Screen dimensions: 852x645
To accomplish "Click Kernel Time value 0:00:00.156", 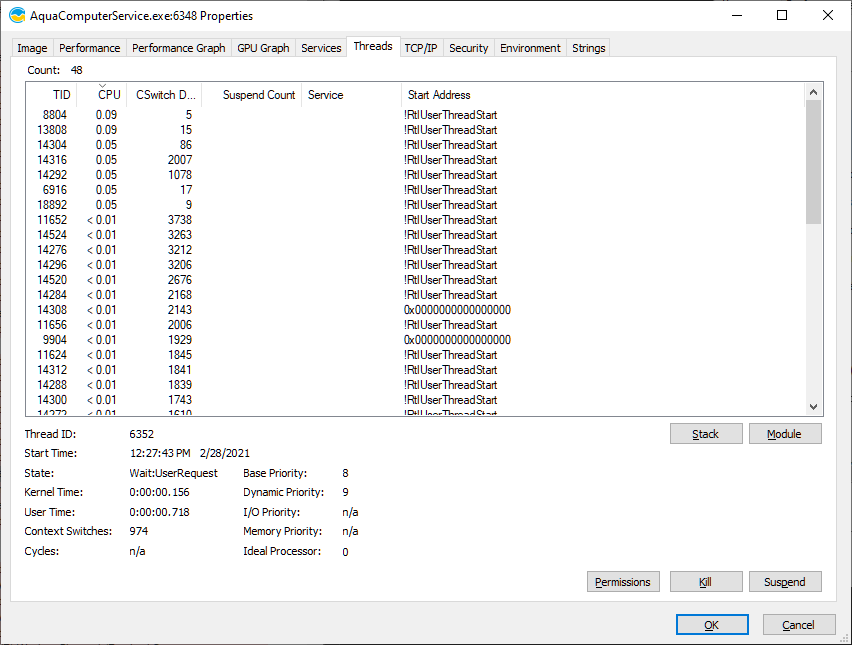I will point(159,492).
